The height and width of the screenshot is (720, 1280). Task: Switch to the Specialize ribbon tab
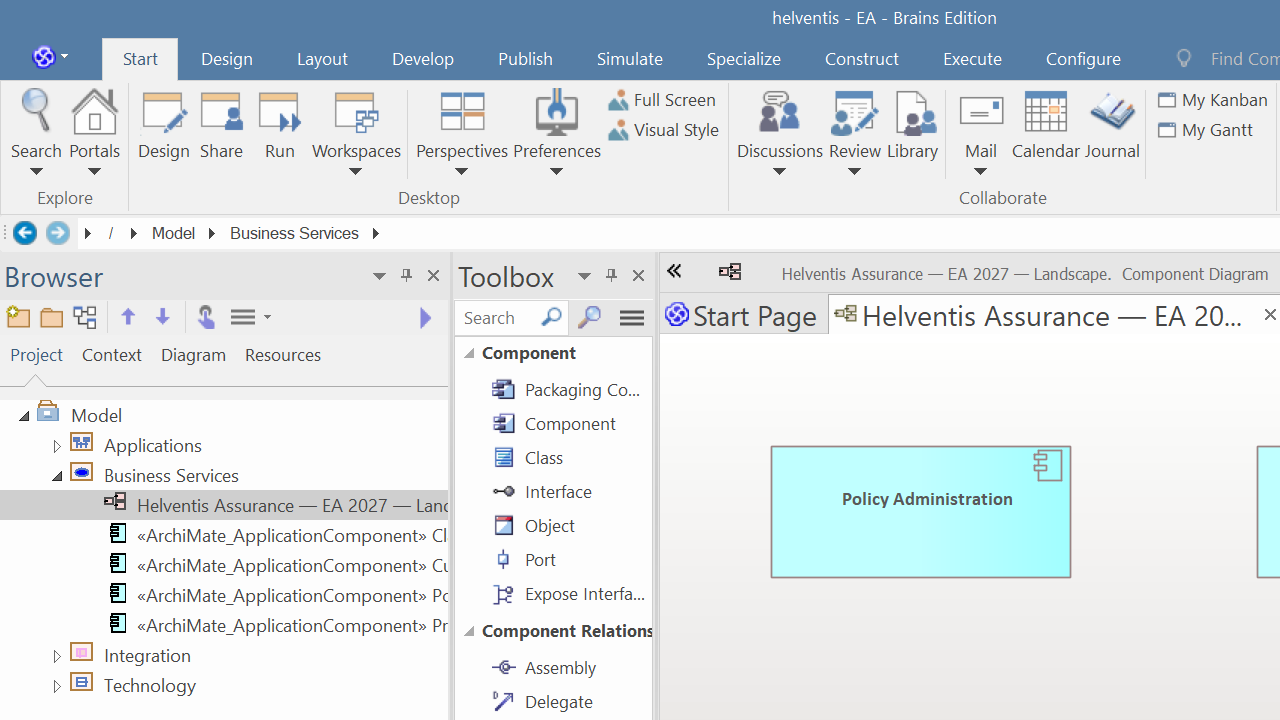[x=744, y=59]
